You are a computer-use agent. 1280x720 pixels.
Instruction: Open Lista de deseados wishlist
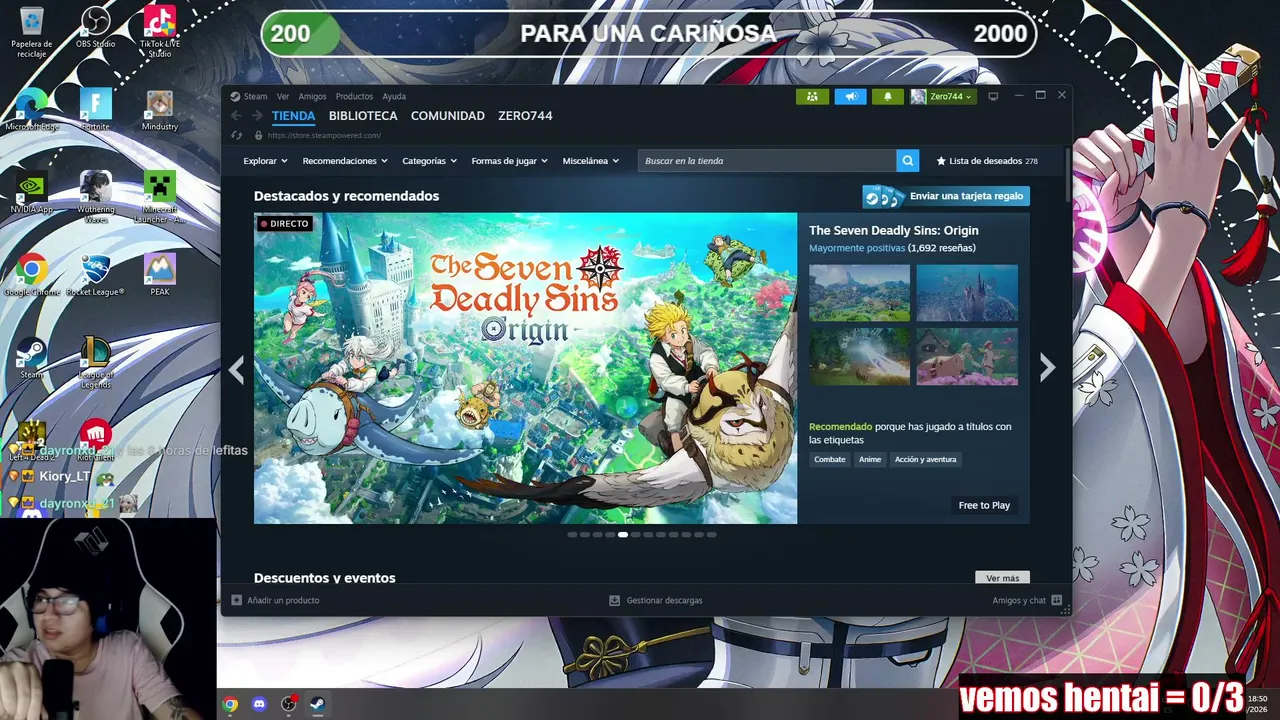(x=987, y=161)
